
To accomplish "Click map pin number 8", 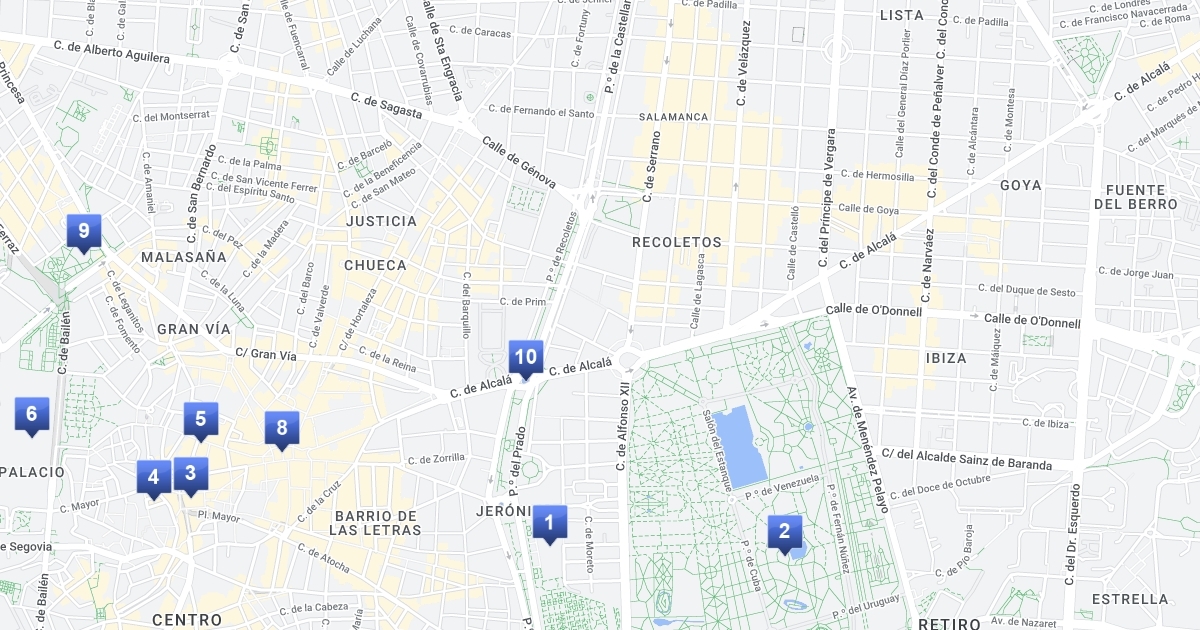I will coord(282,430).
